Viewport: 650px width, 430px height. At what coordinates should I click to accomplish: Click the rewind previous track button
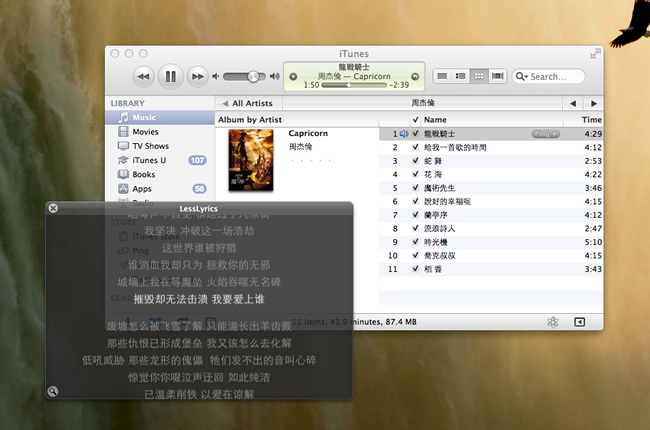(143, 77)
